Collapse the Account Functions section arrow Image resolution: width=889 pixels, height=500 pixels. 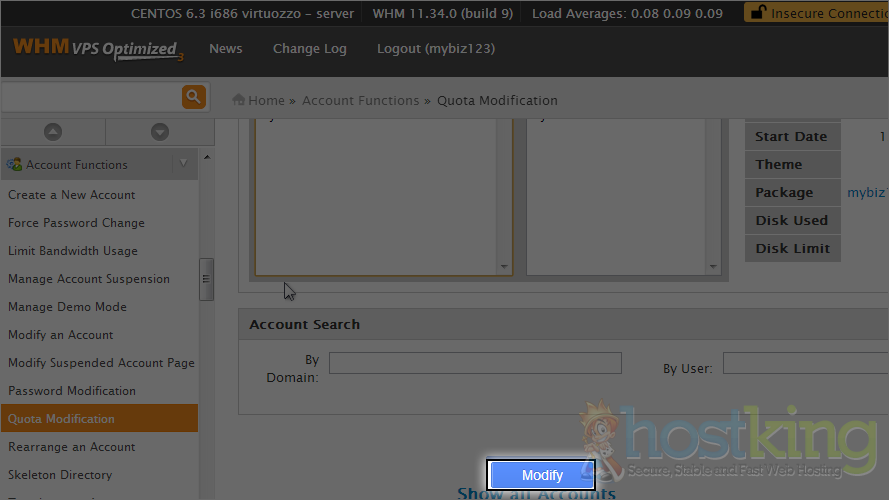click(183, 164)
